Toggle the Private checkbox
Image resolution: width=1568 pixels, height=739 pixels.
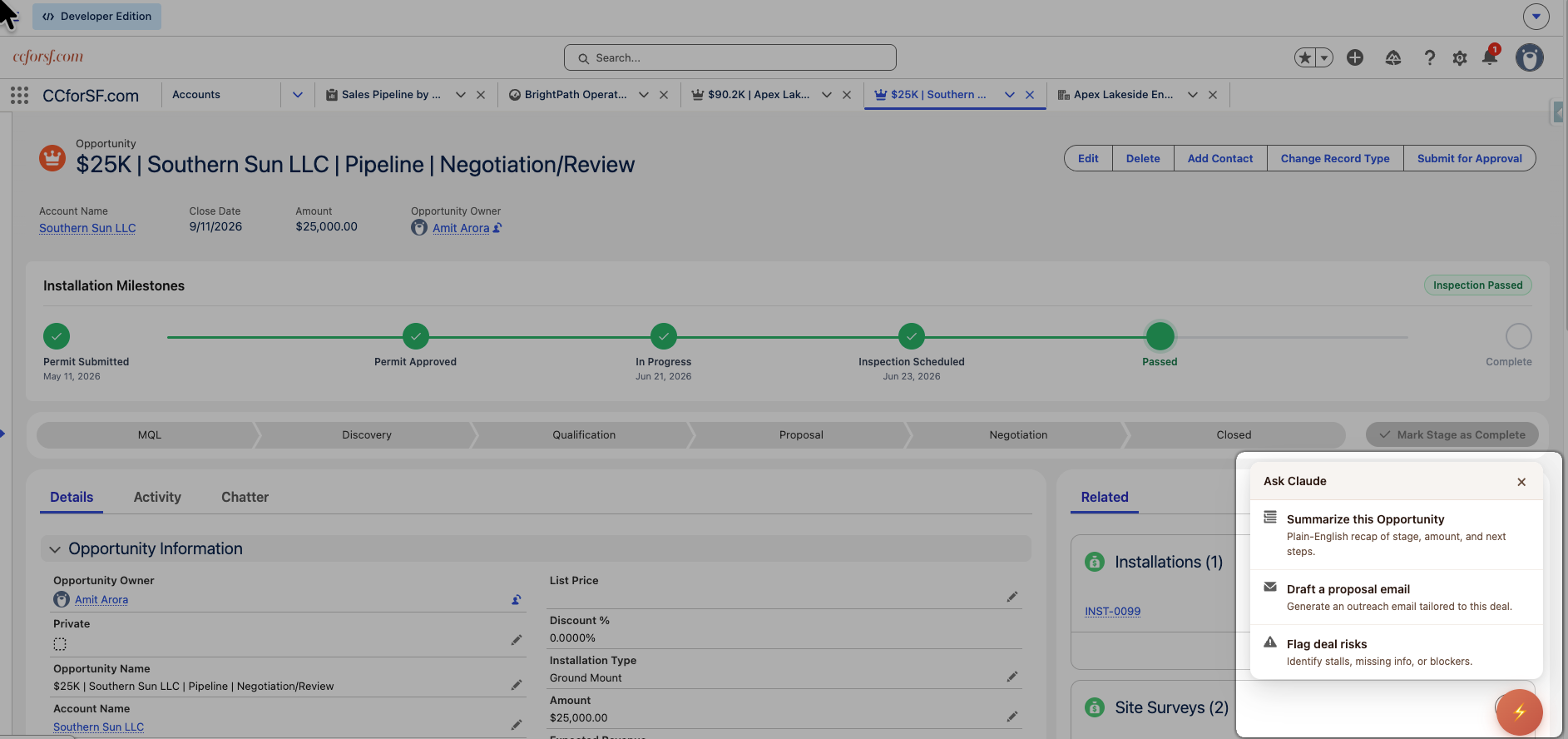click(60, 643)
